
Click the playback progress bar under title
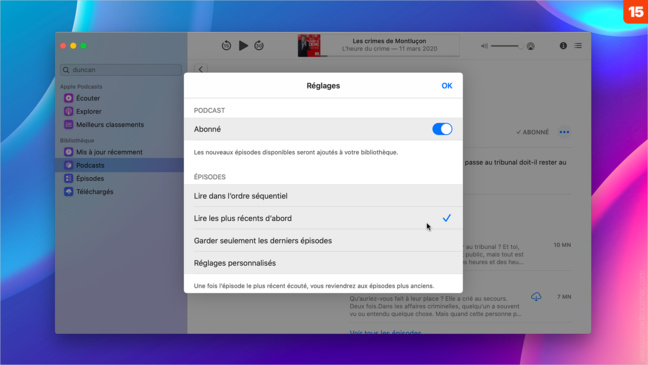[x=390, y=55]
